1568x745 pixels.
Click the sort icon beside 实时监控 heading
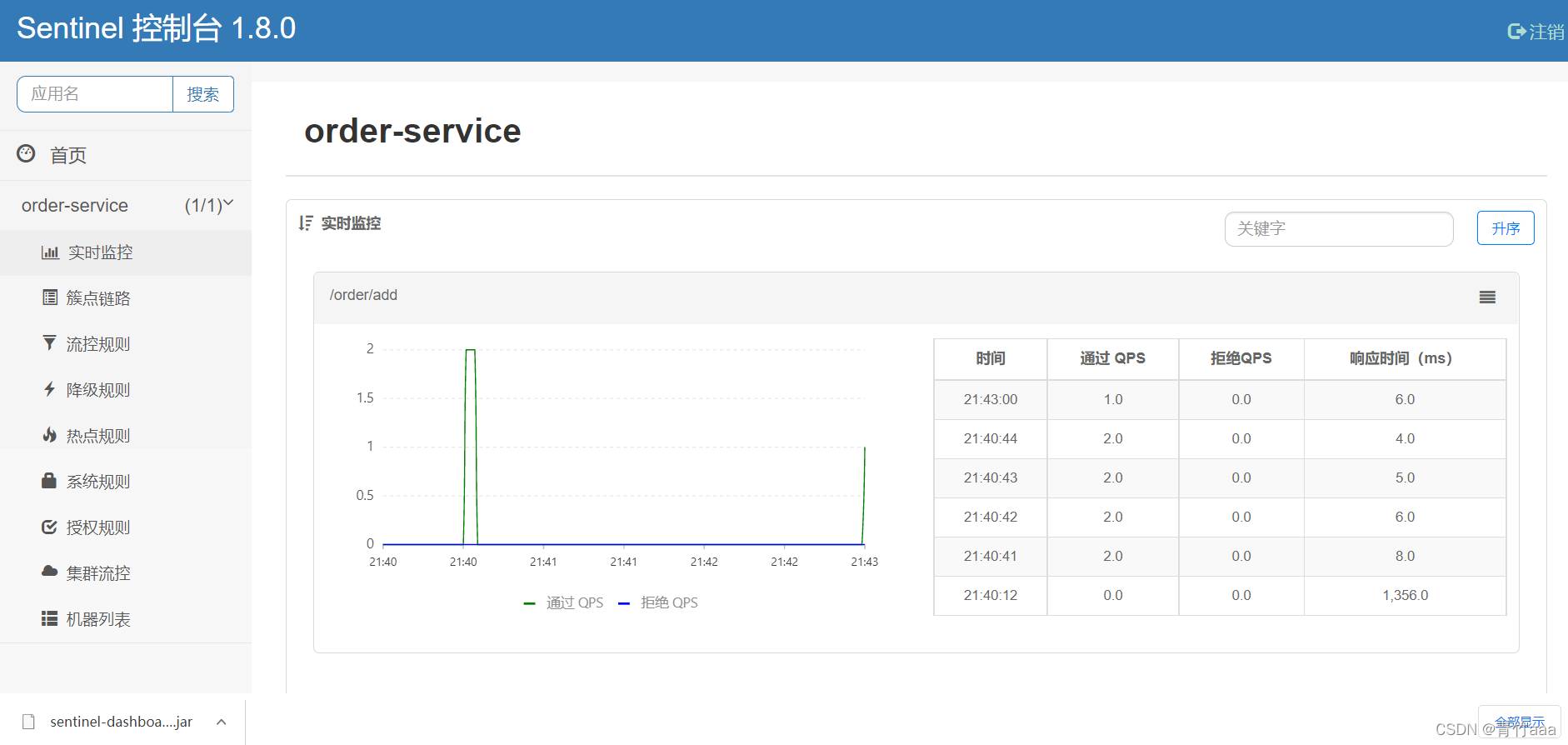[x=306, y=223]
